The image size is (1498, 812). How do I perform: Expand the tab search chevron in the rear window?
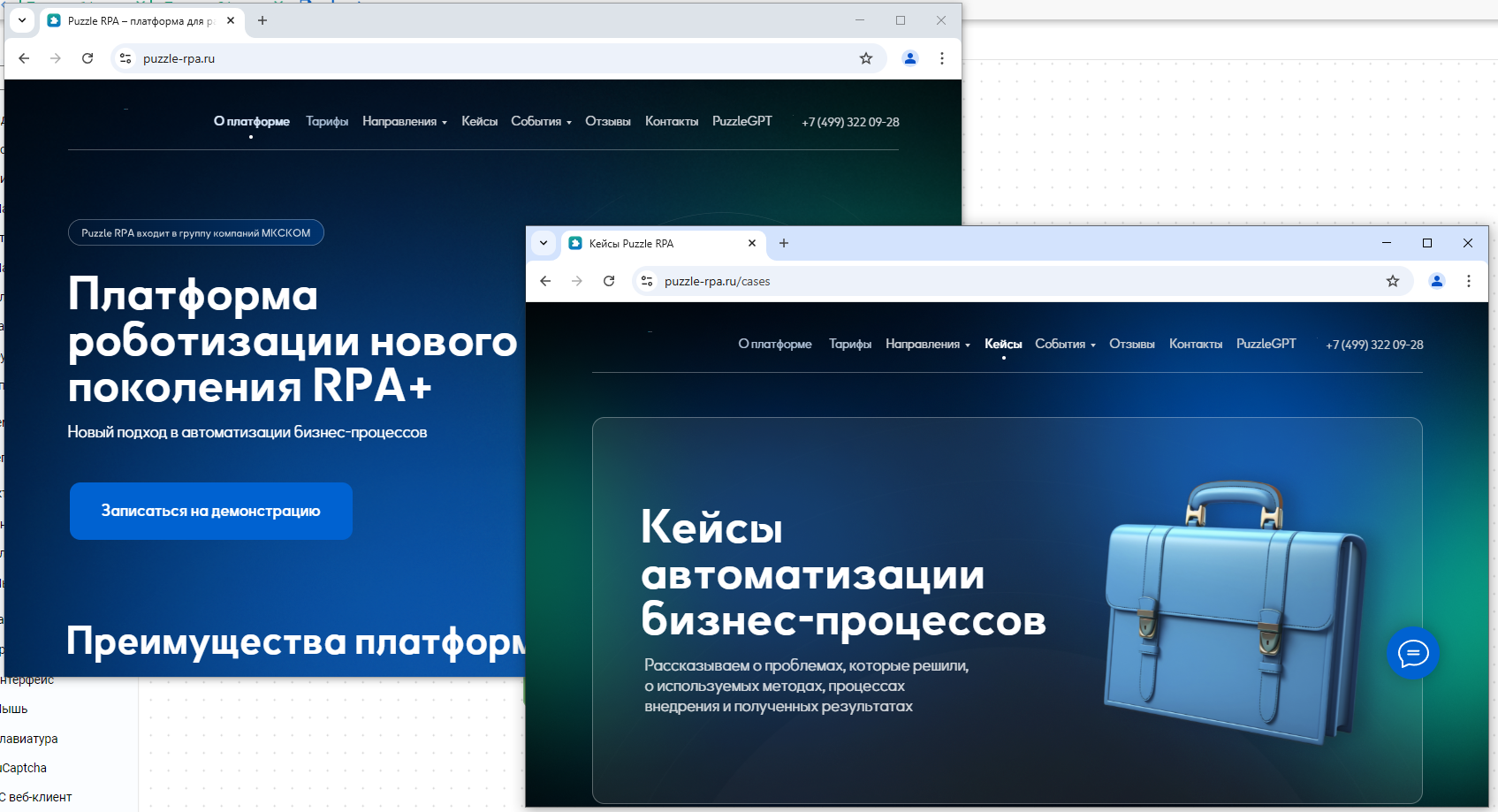pos(22,20)
